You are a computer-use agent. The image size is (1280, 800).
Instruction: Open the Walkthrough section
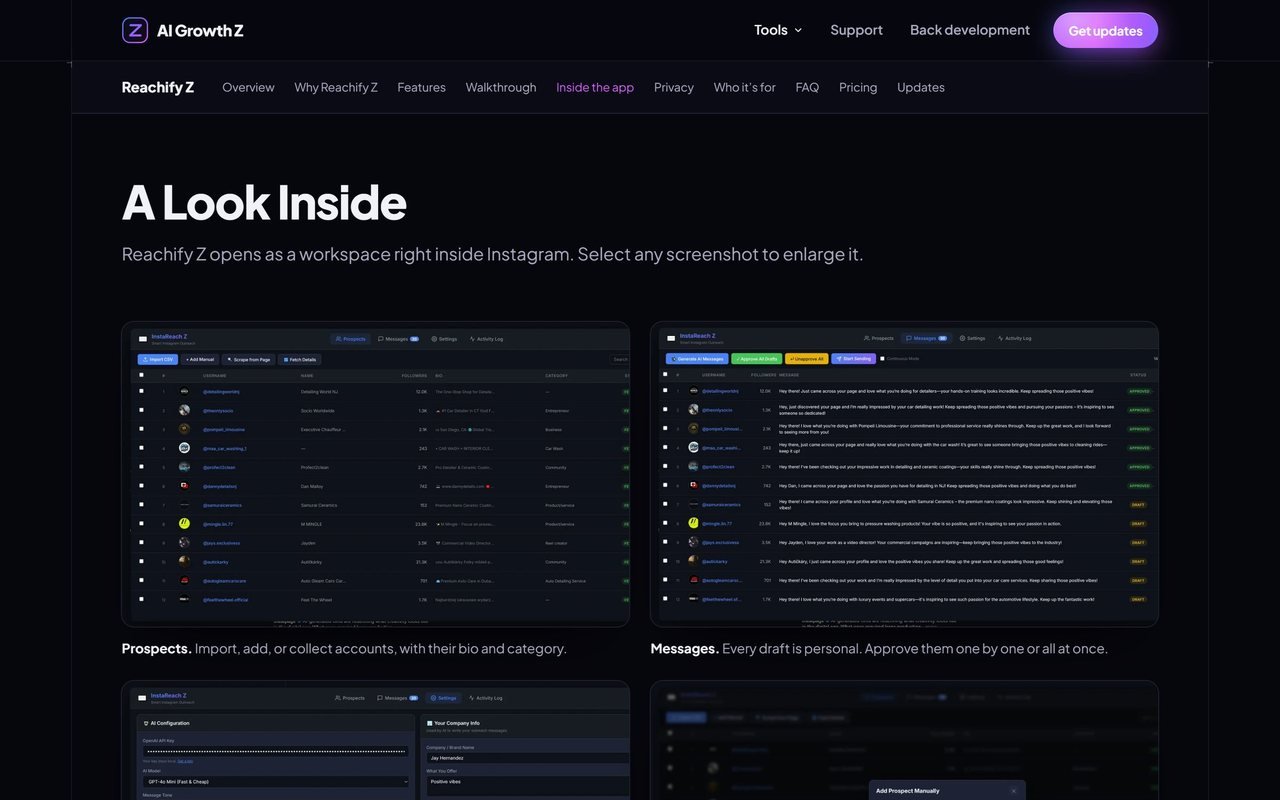[501, 87]
